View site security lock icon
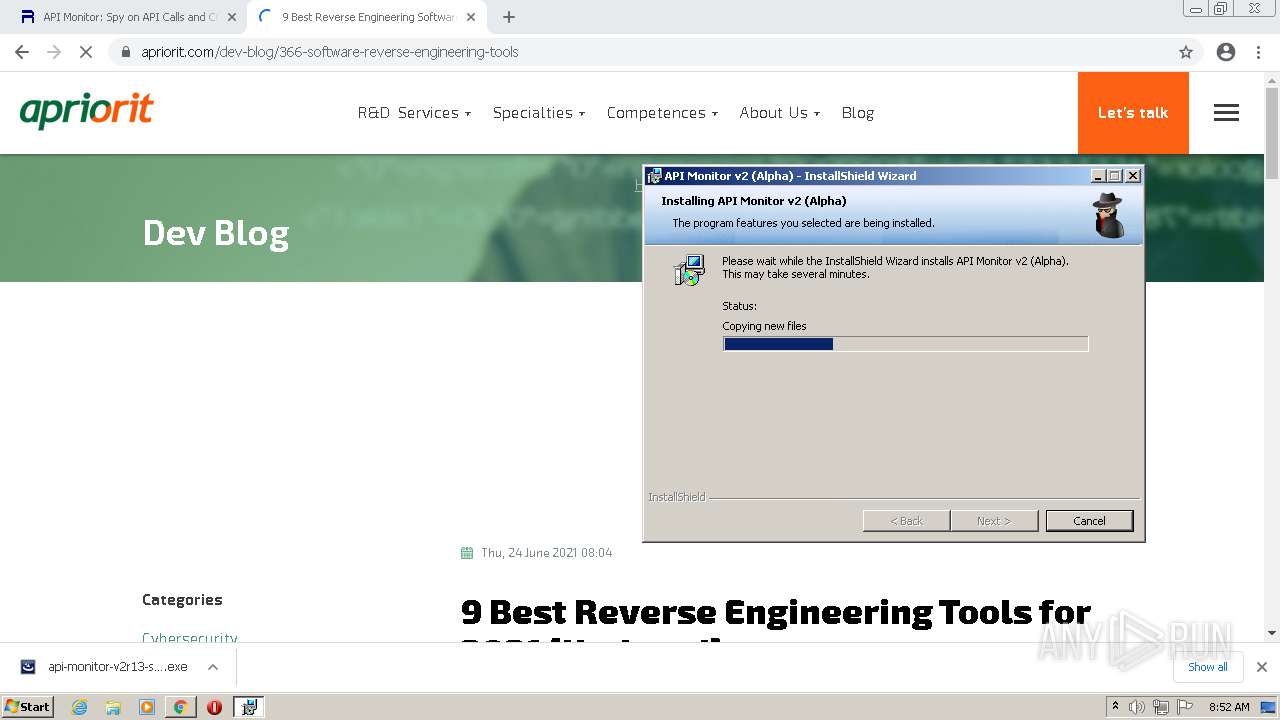Screen dimensions: 1280x720 [x=125, y=52]
